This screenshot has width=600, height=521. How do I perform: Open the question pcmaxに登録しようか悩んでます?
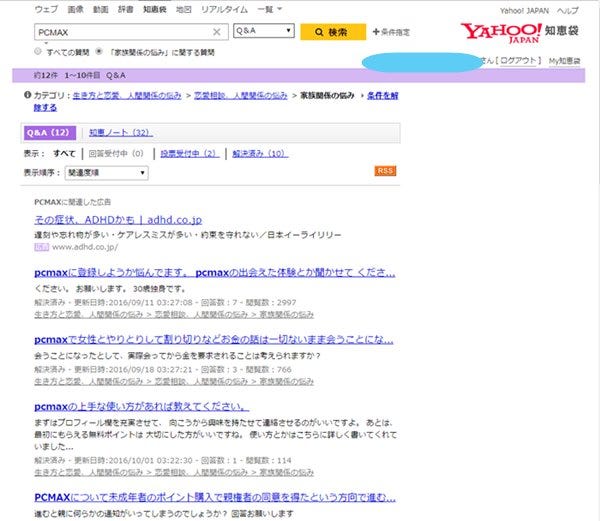pyautogui.click(x=215, y=273)
